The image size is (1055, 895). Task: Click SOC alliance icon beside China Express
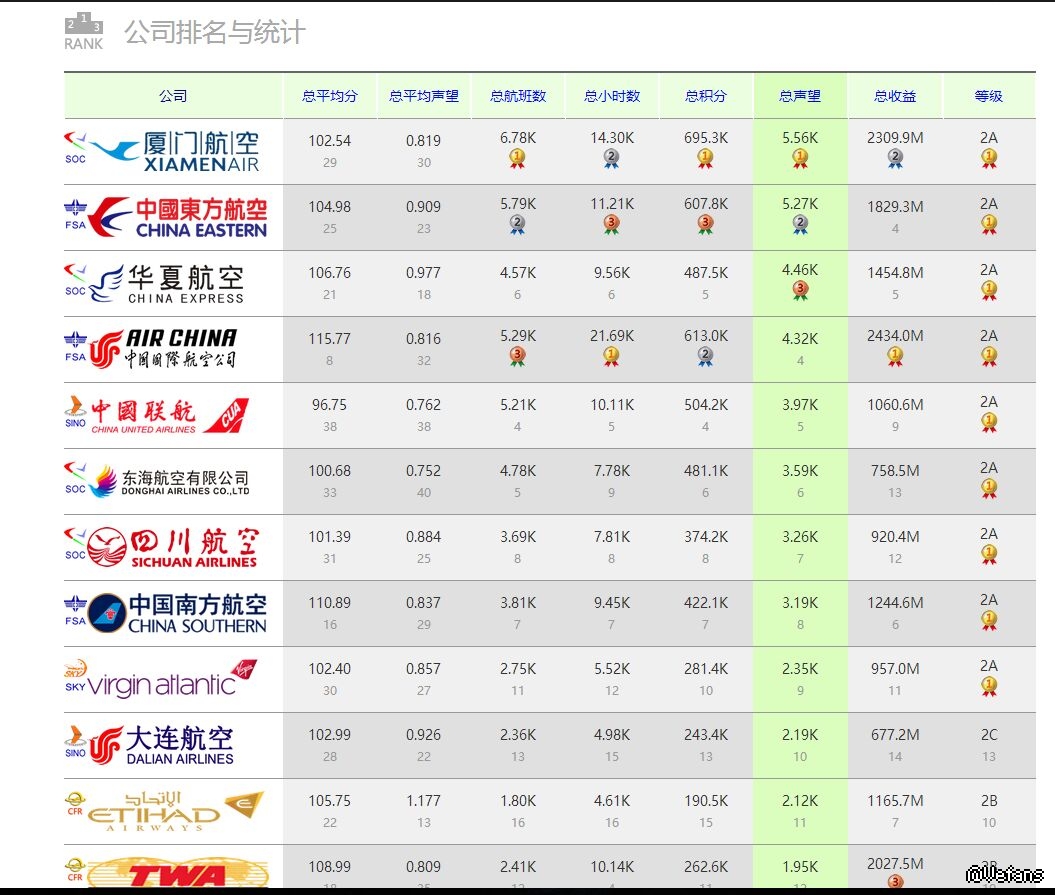75,280
